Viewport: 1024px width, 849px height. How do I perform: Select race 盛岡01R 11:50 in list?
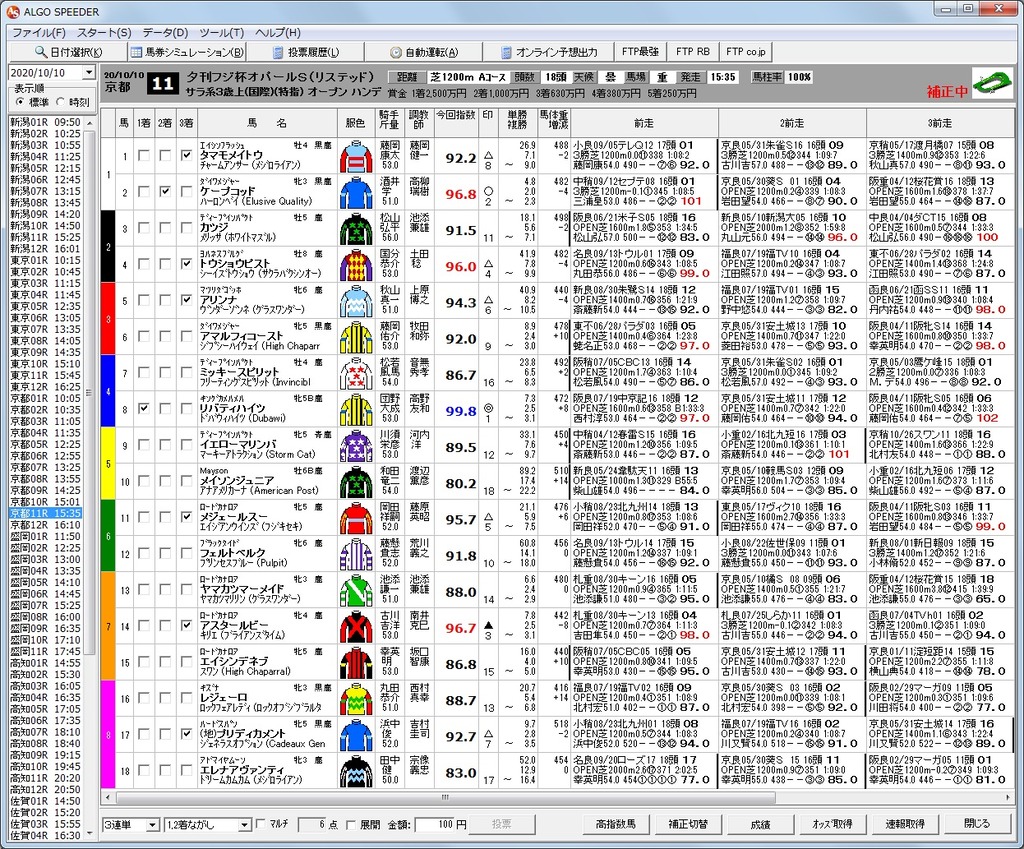tap(45, 537)
